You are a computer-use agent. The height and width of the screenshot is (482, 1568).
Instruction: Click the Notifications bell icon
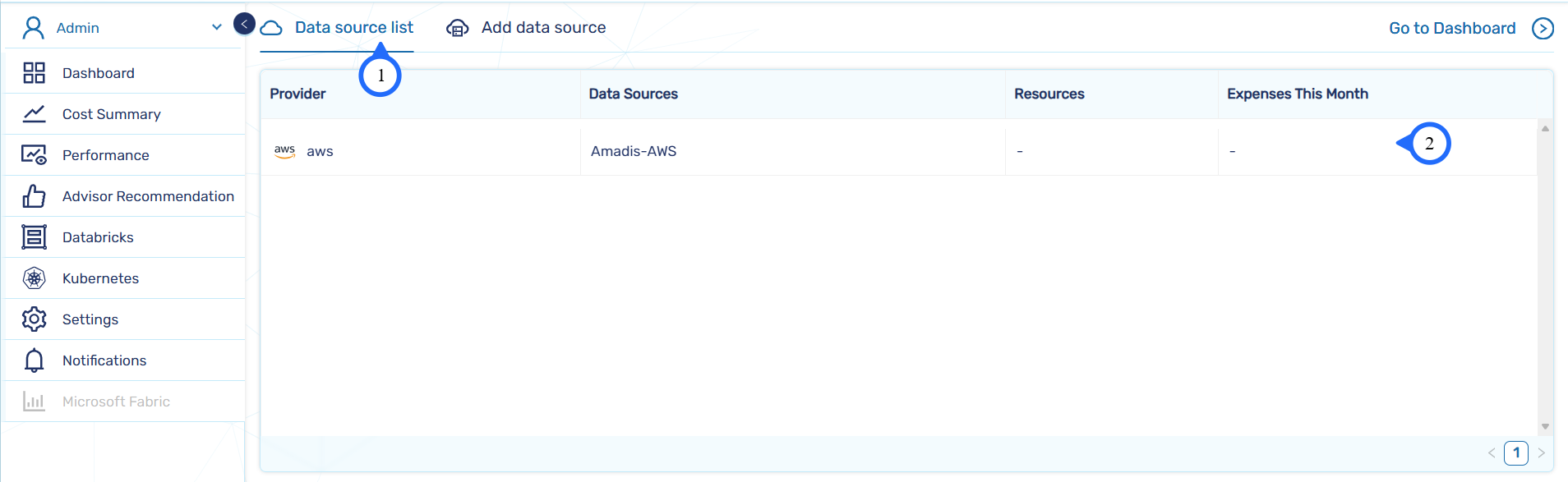coord(34,360)
